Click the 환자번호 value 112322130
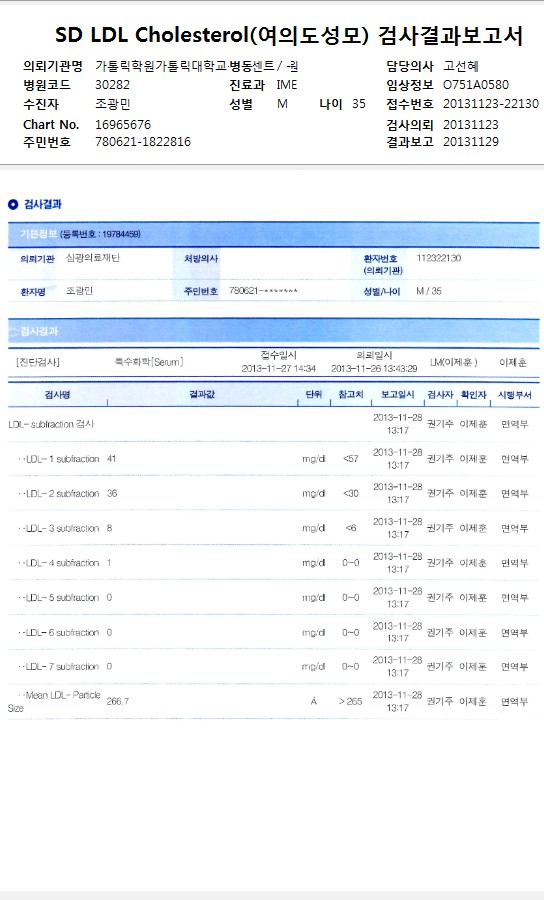This screenshot has width=544, height=900. (x=438, y=258)
